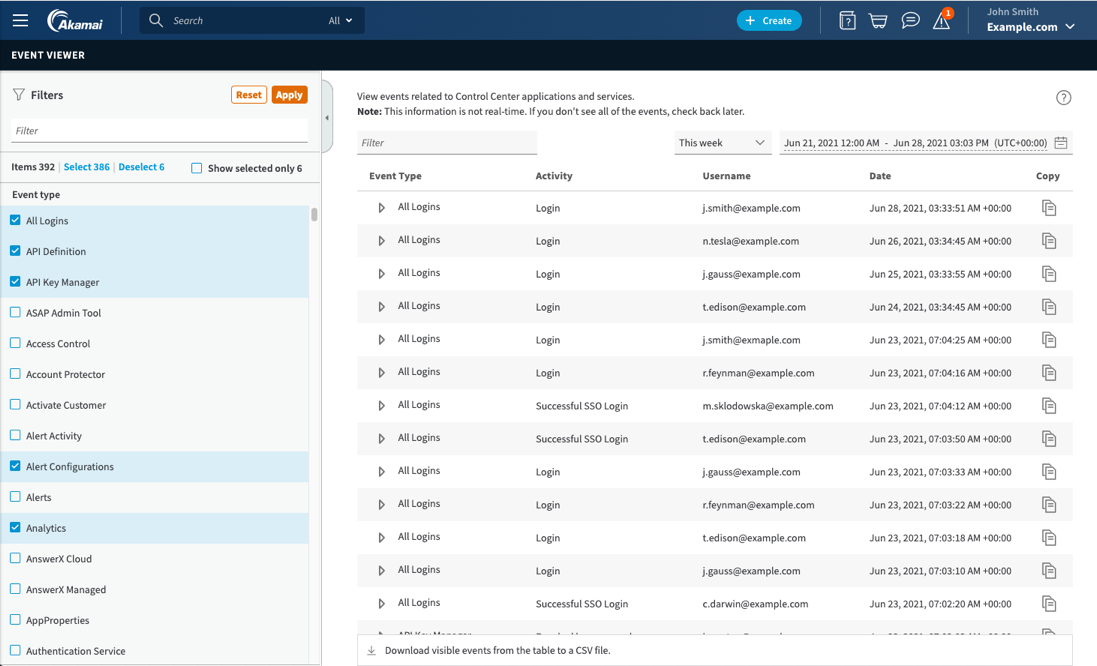Toggle Show selected only checkbox
The width and height of the screenshot is (1097, 666).
click(197, 168)
